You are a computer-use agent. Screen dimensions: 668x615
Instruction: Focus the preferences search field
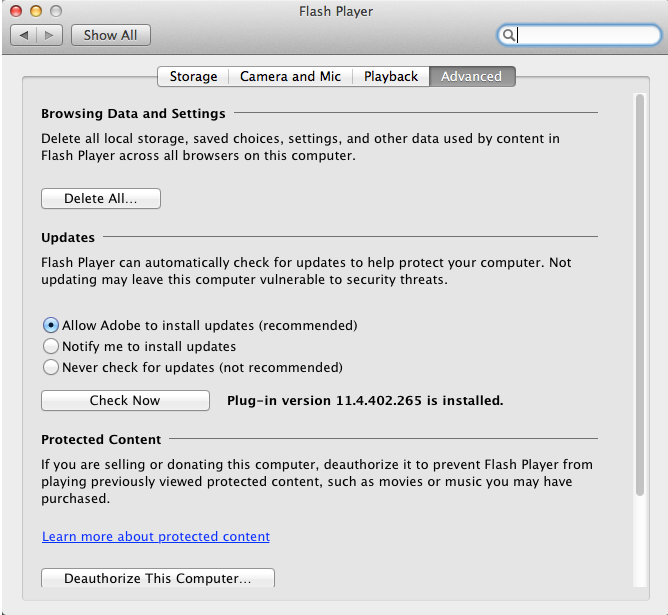click(x=579, y=34)
